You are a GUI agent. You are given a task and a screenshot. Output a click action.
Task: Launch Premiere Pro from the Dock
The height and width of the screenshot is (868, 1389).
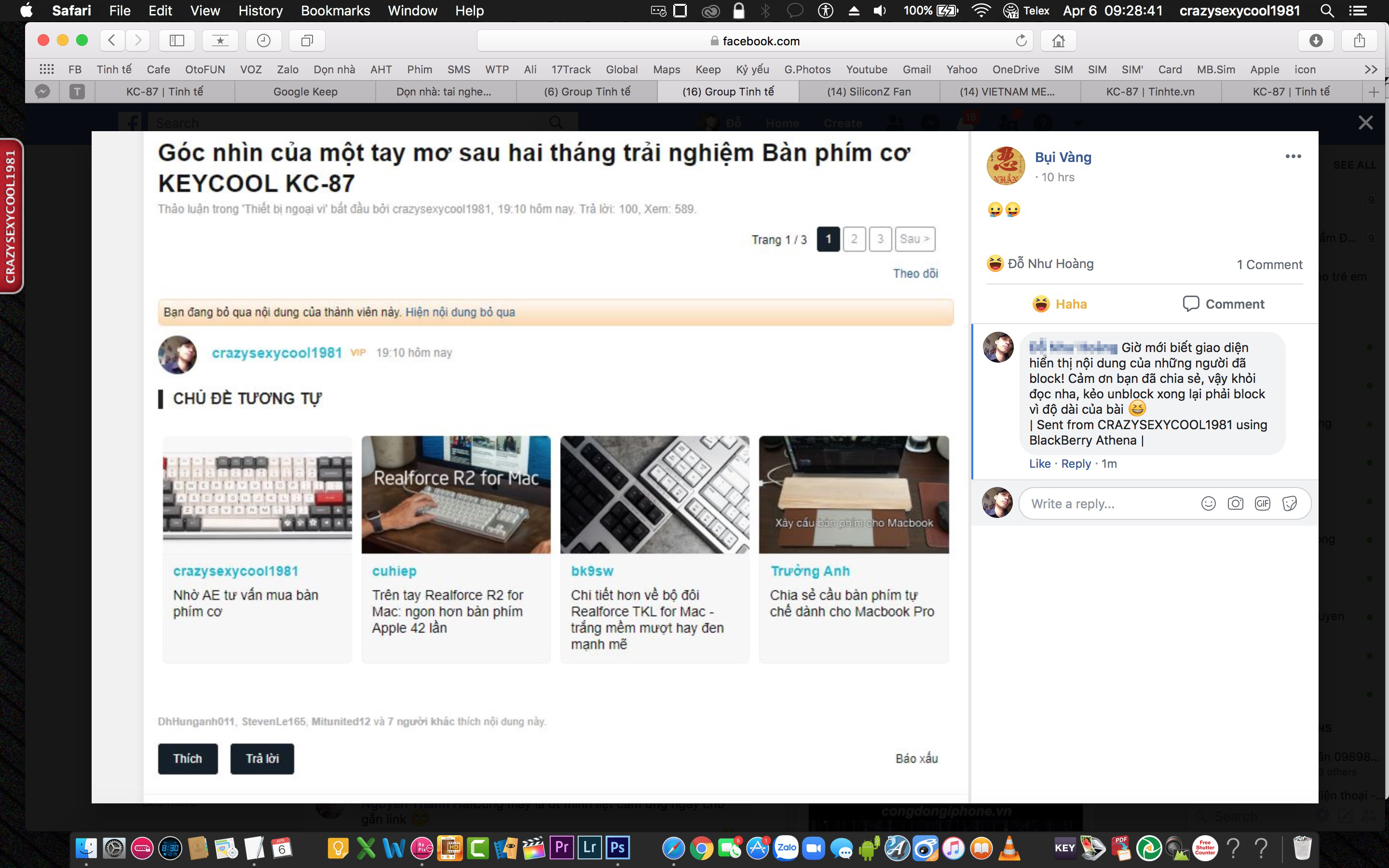tap(562, 847)
